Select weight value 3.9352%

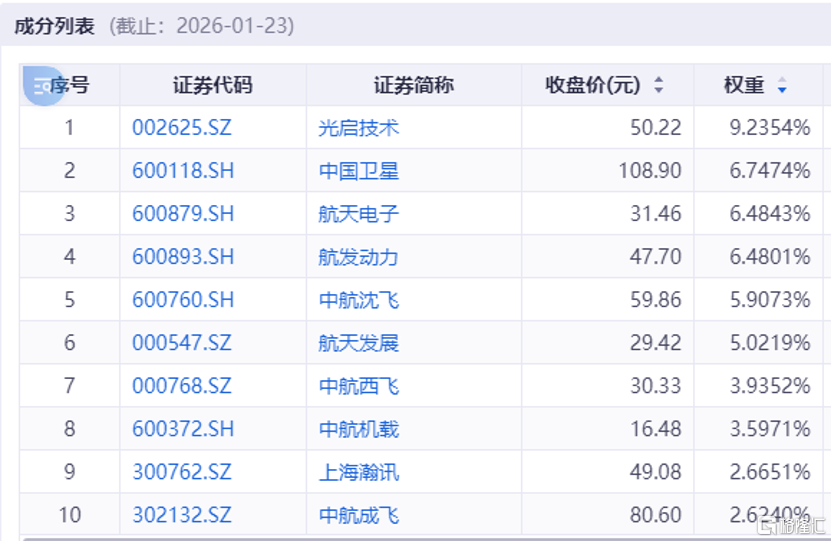tap(770, 386)
